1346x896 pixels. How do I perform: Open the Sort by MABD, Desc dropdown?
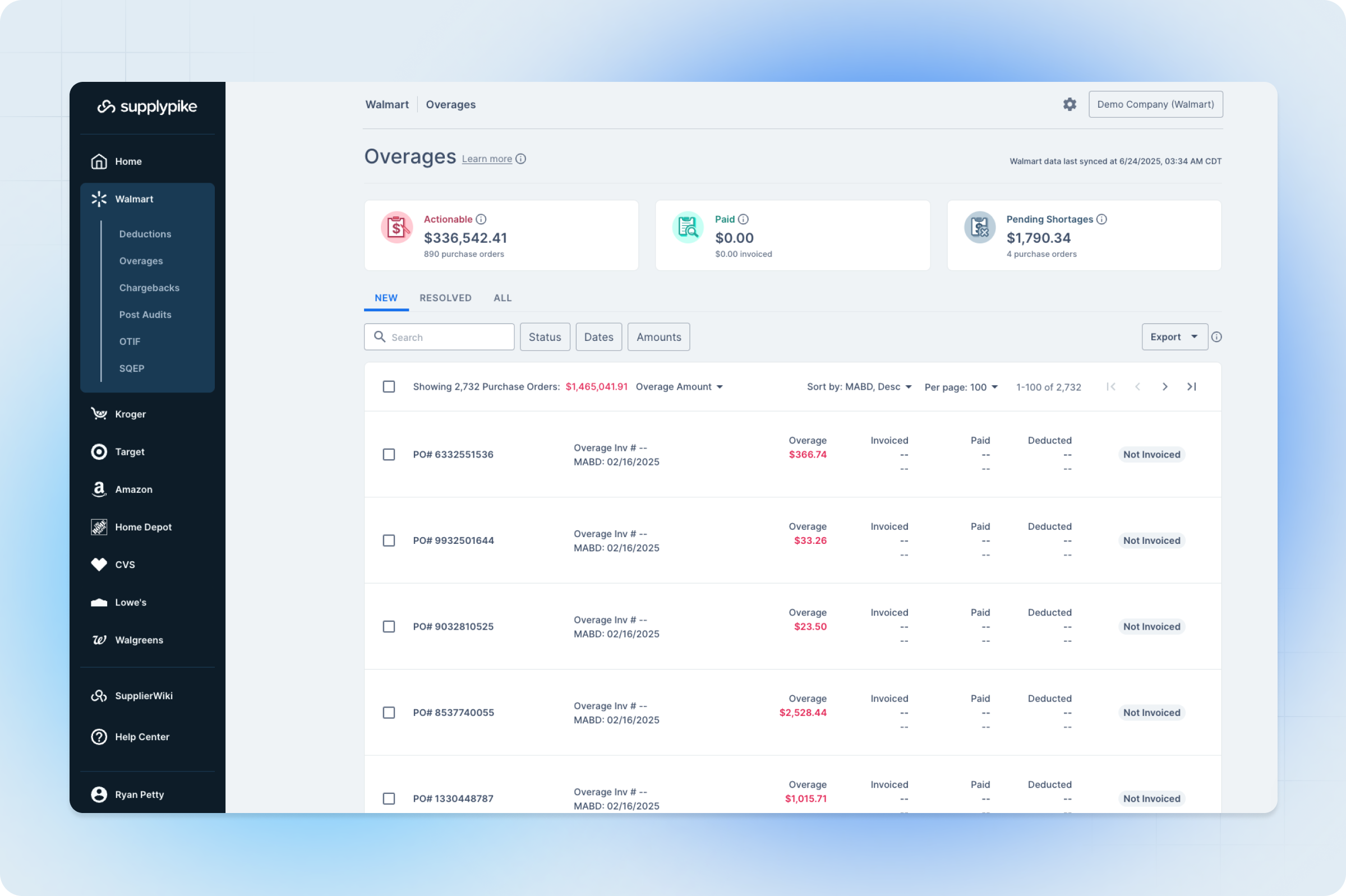(859, 387)
